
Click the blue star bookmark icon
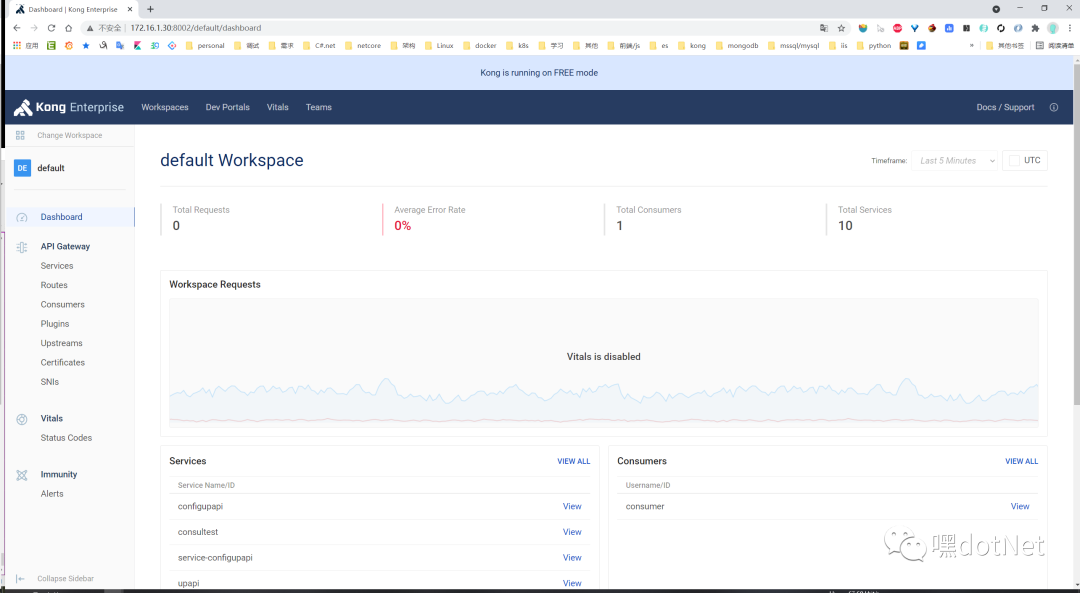tap(86, 45)
